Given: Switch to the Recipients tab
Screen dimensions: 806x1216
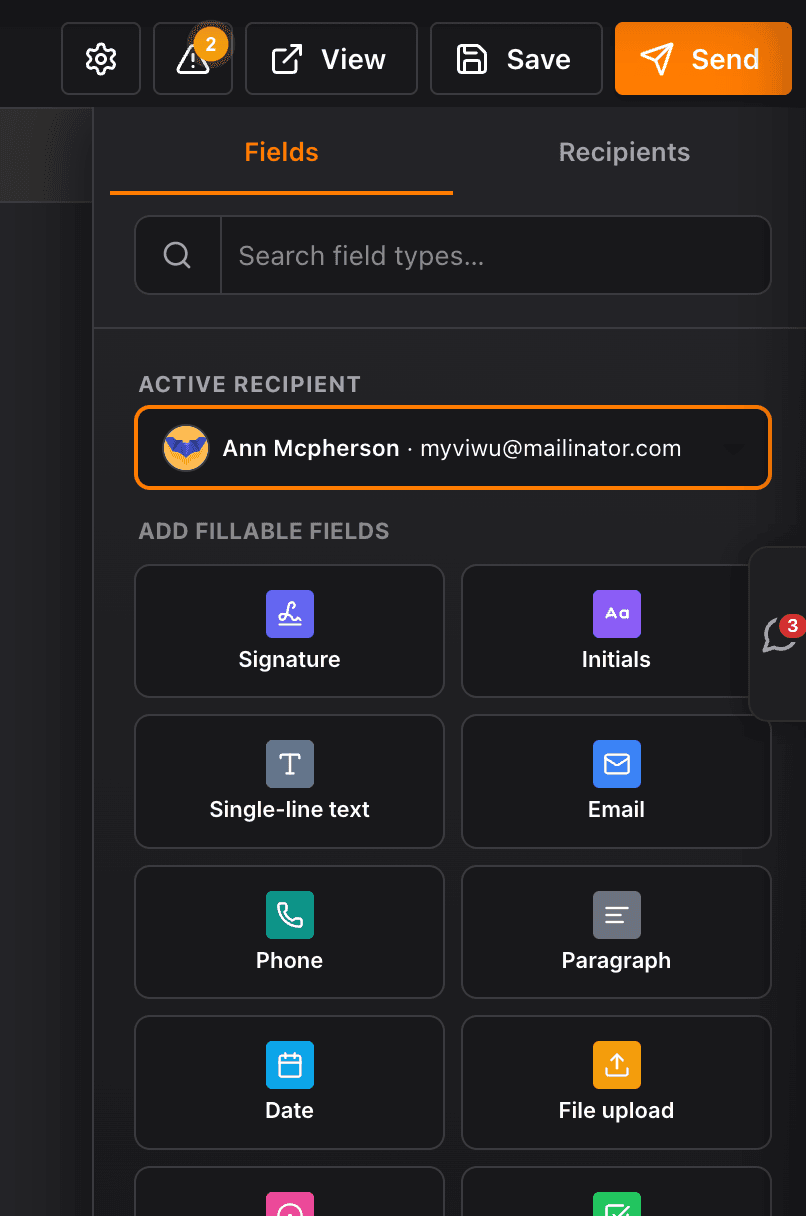Looking at the screenshot, I should point(624,152).
